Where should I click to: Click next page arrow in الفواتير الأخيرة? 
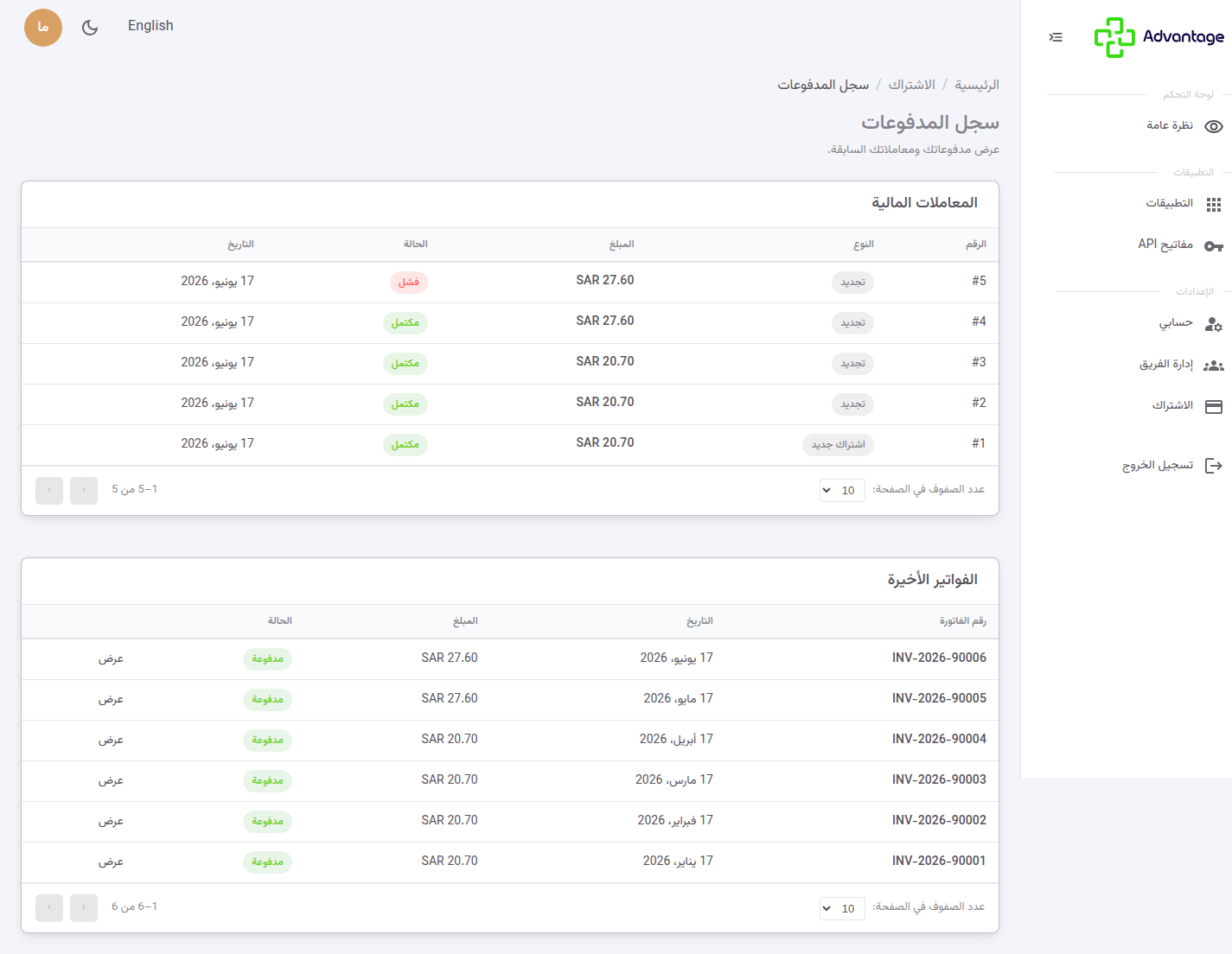[x=49, y=907]
